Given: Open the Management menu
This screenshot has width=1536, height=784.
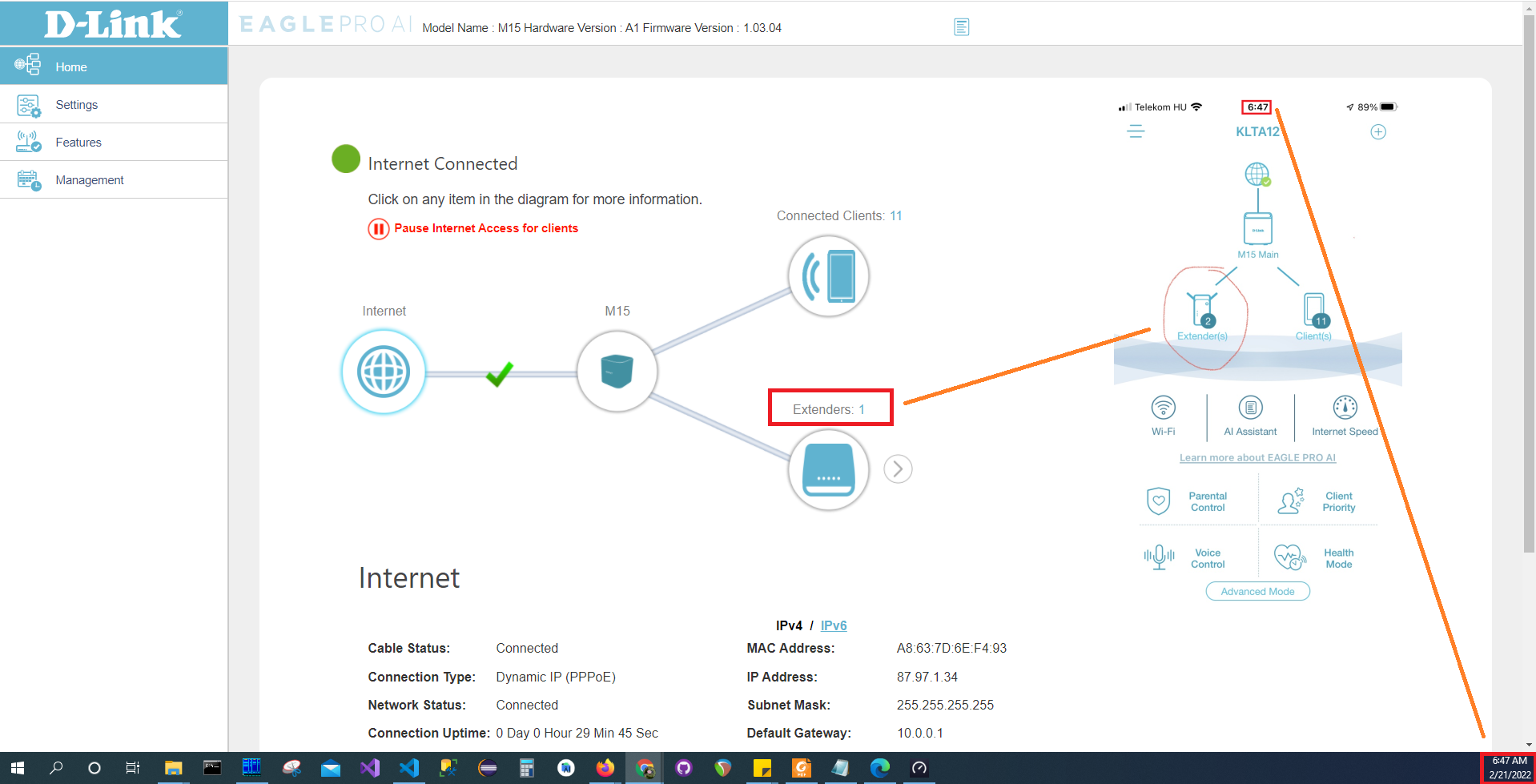Looking at the screenshot, I should click(x=114, y=180).
